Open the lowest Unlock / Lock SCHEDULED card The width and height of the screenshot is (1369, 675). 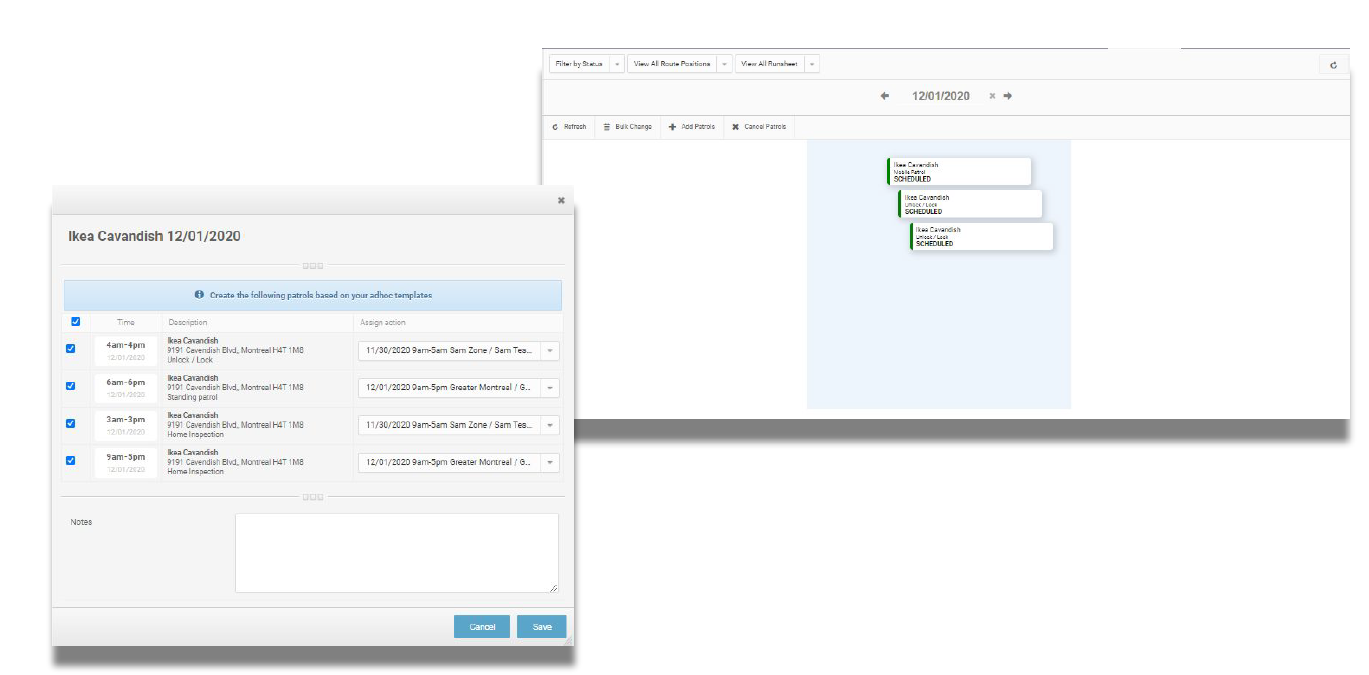click(x=982, y=236)
